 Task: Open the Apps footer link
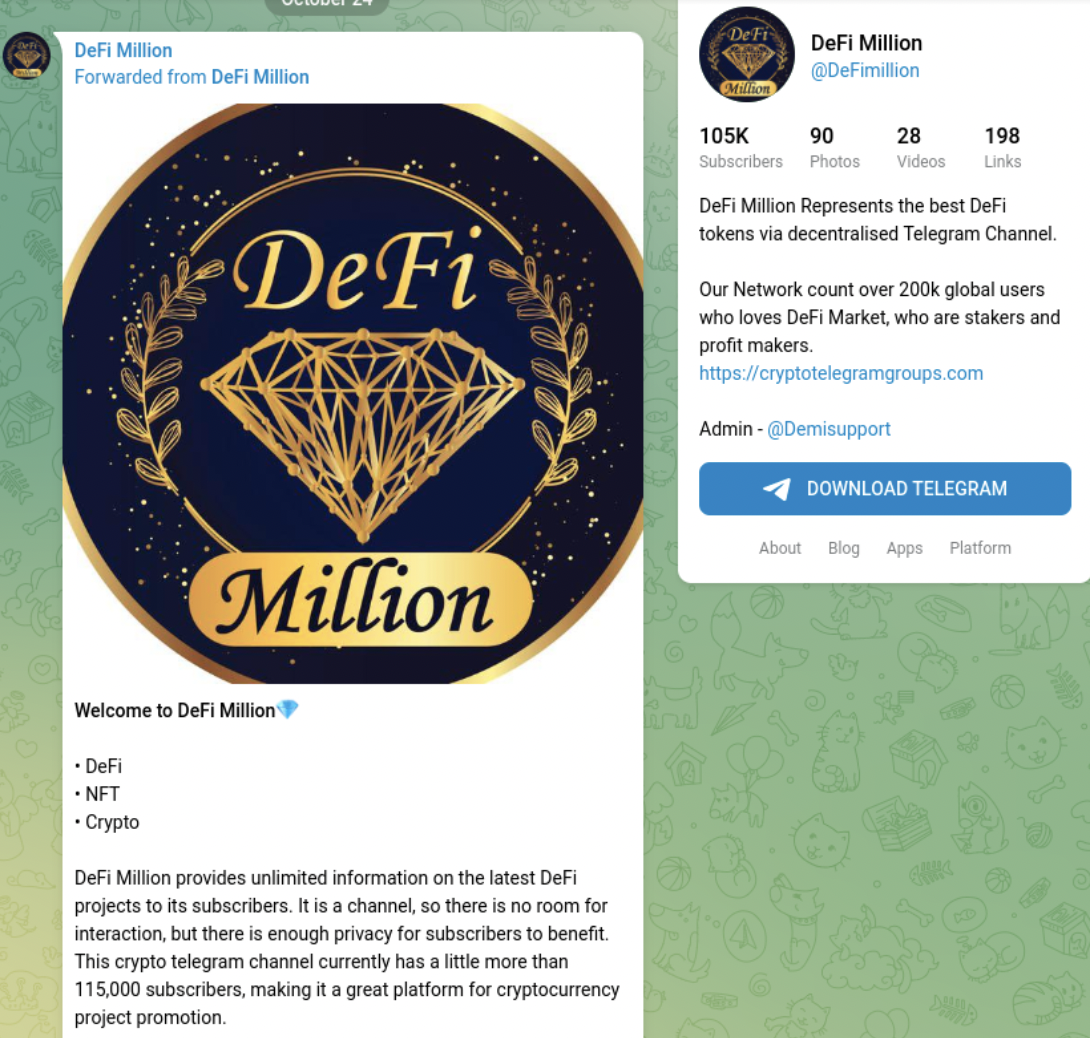click(904, 548)
